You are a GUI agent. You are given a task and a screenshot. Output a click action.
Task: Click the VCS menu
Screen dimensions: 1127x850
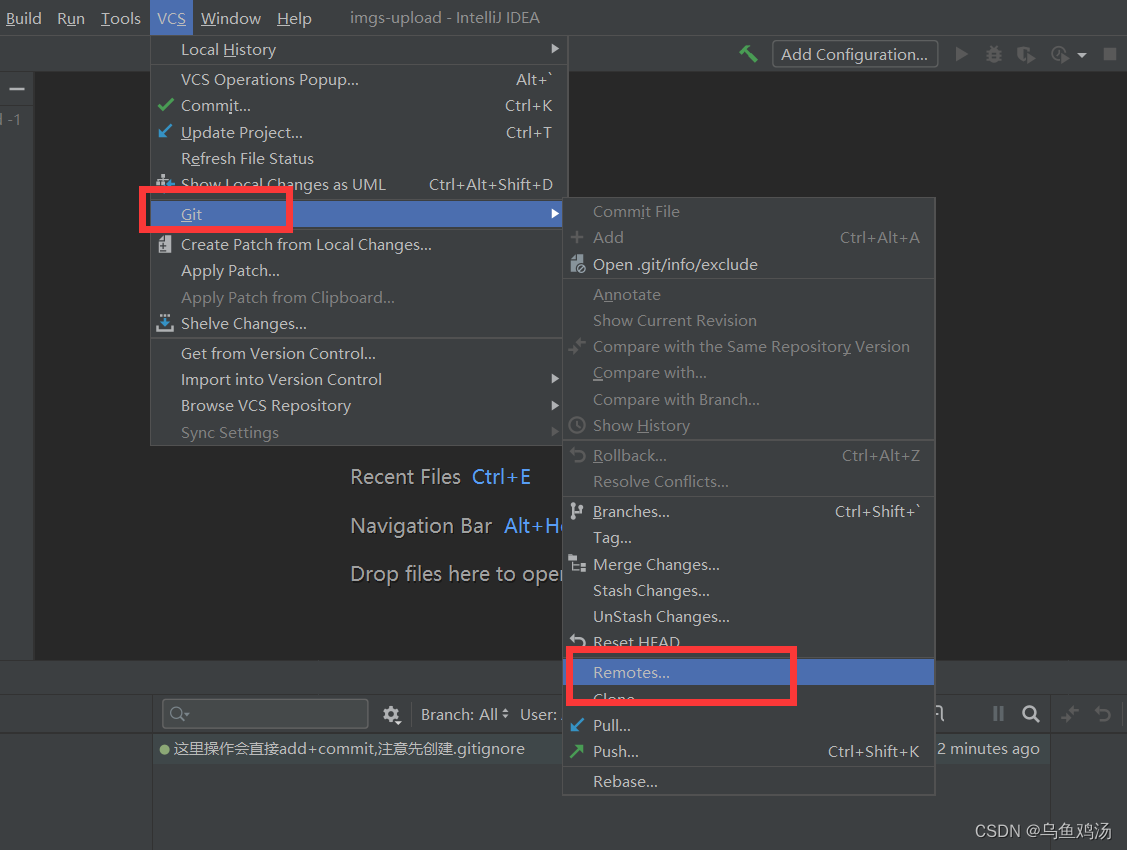(171, 18)
